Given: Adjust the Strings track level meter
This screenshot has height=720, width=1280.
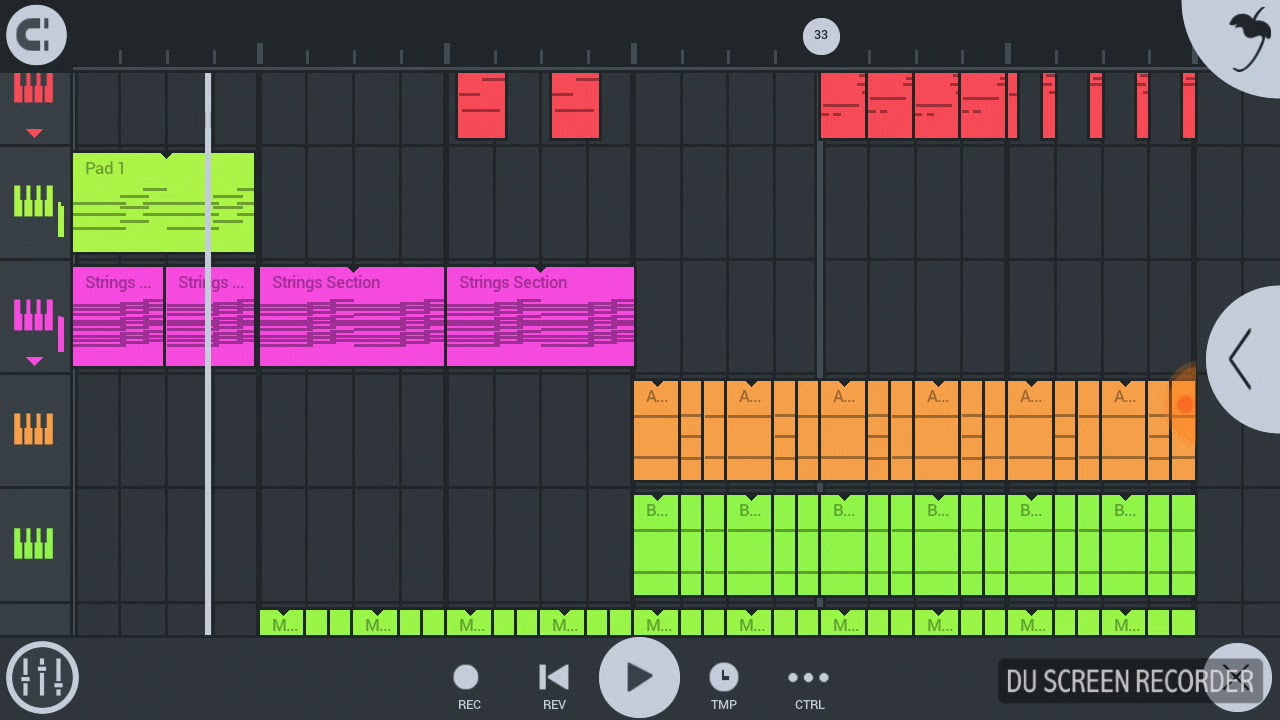Looking at the screenshot, I should pyautogui.click(x=61, y=333).
